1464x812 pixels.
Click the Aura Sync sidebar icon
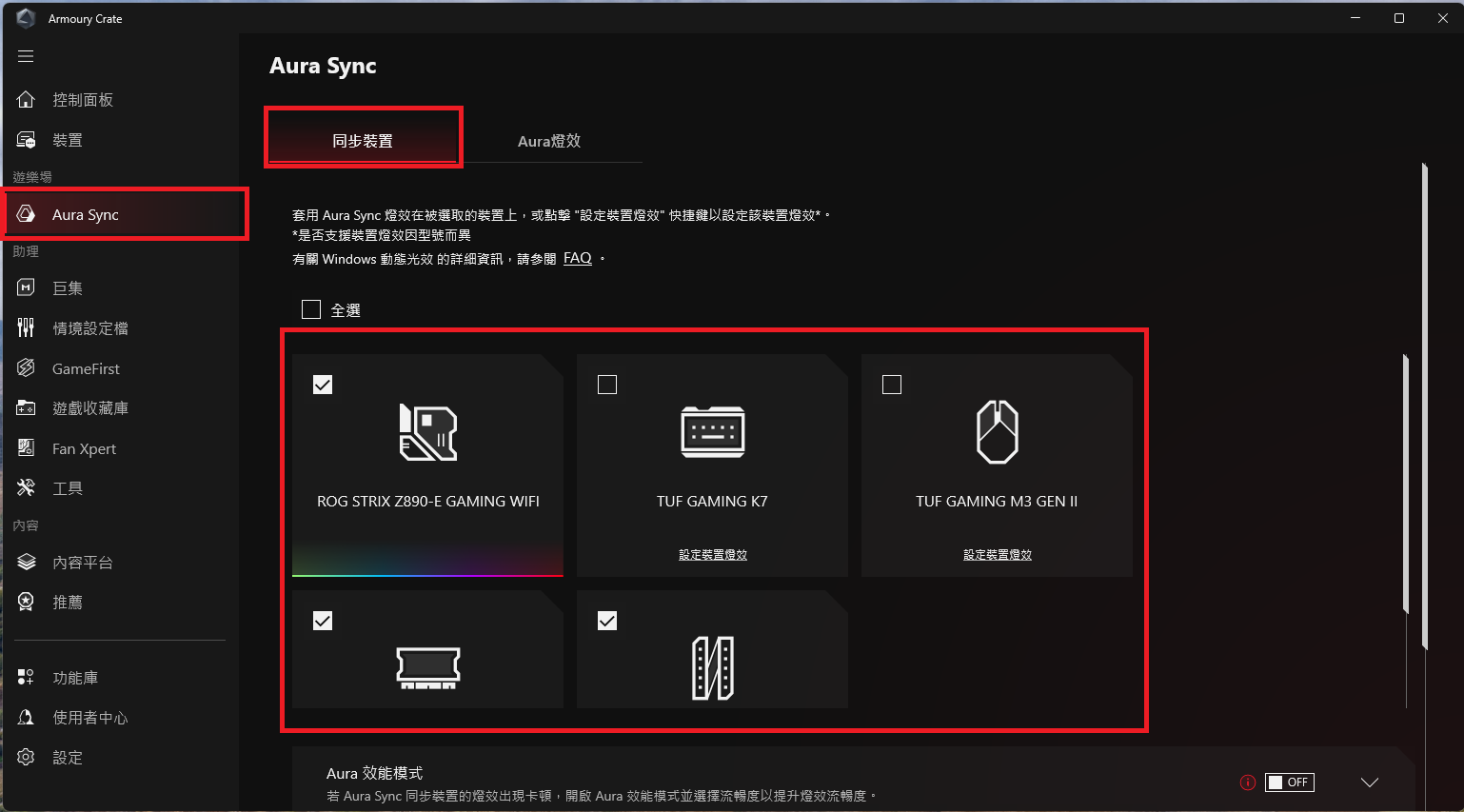pos(26,214)
